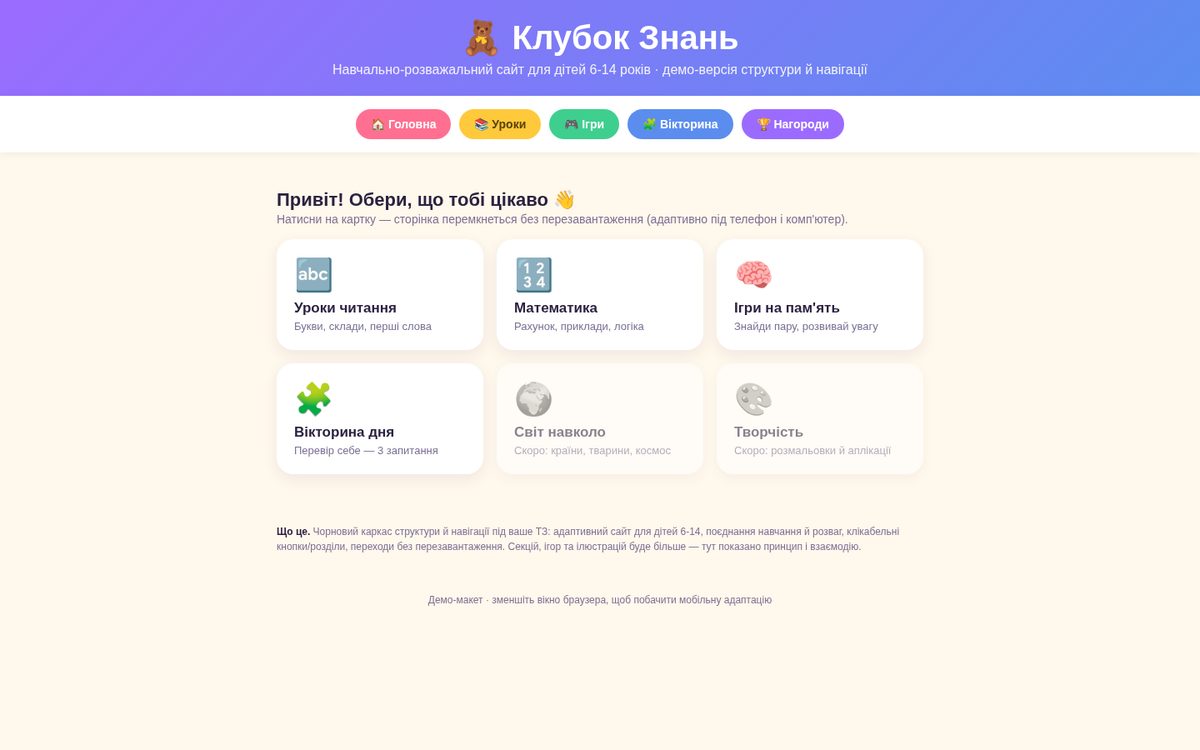
Task: Click the brain icon for memory games
Action: point(753,275)
